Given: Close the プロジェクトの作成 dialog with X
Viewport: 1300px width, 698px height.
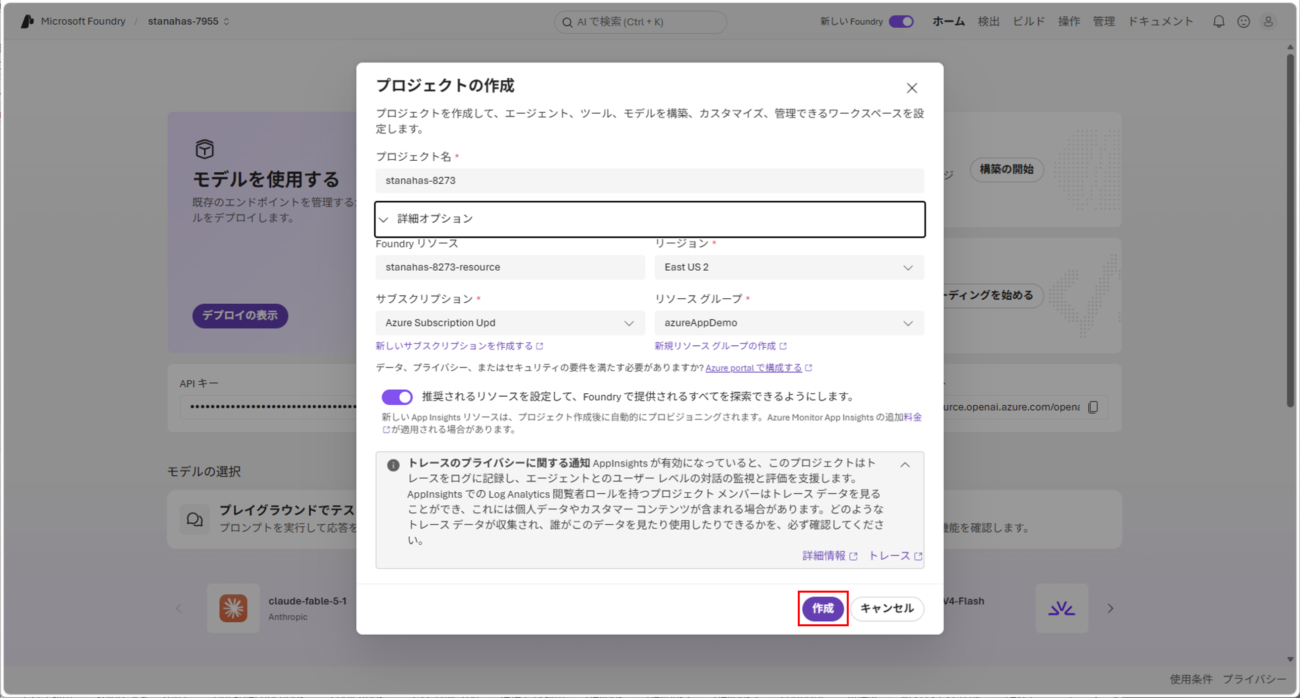Looking at the screenshot, I should (911, 88).
